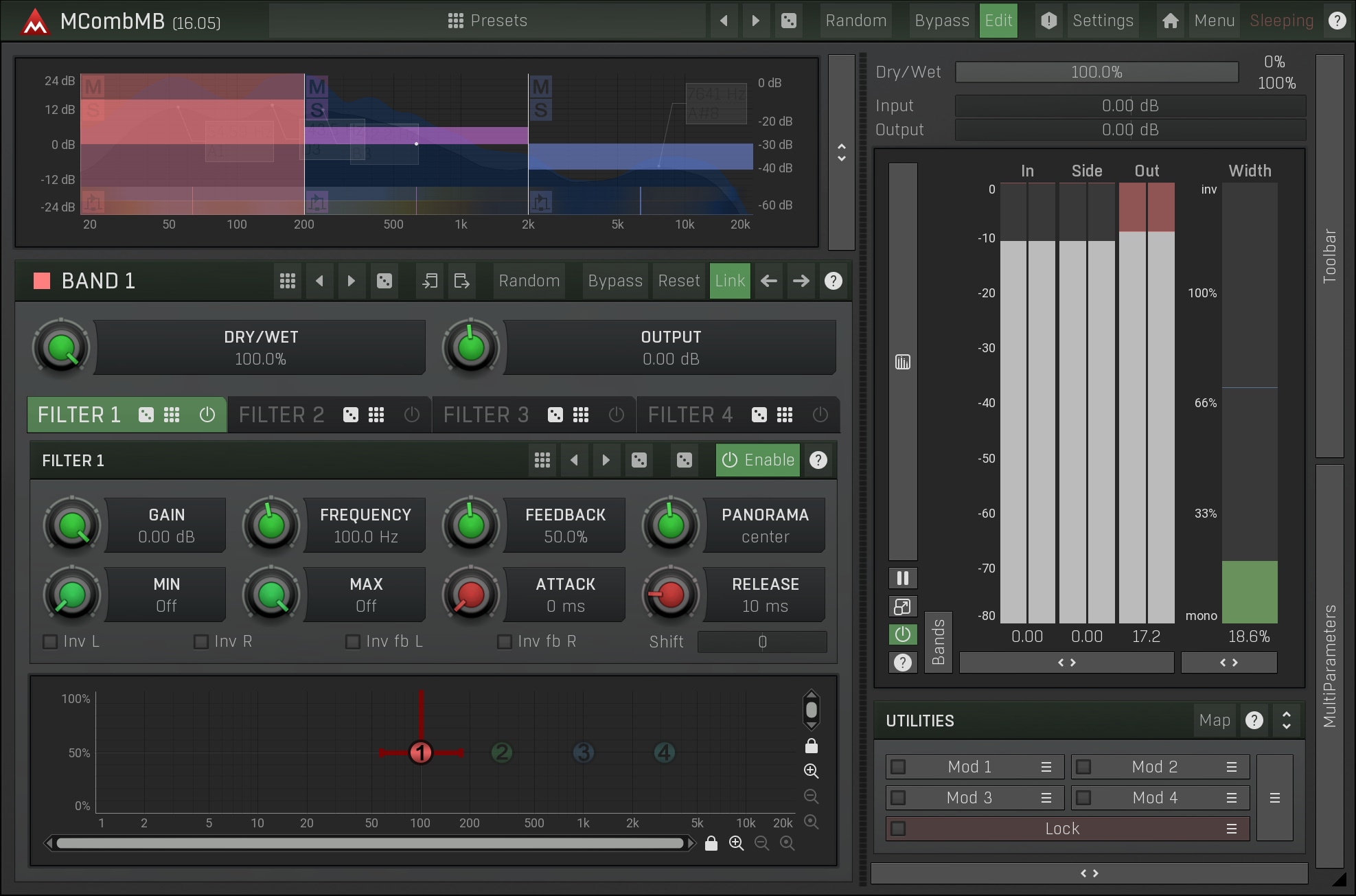
Task: Open the meters panel help icon above Bands
Action: [x=903, y=663]
